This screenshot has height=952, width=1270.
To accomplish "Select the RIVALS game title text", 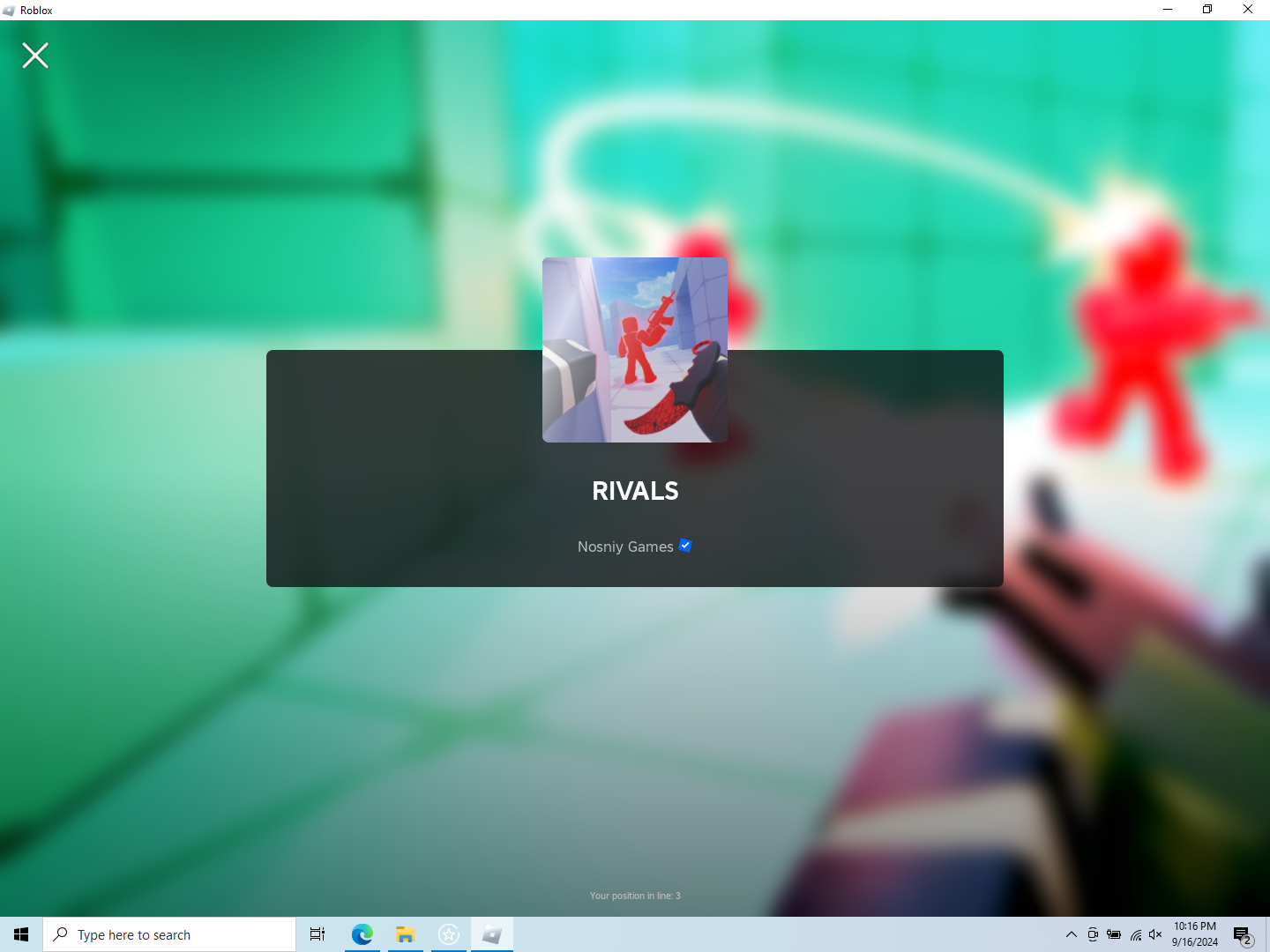I will tap(635, 491).
